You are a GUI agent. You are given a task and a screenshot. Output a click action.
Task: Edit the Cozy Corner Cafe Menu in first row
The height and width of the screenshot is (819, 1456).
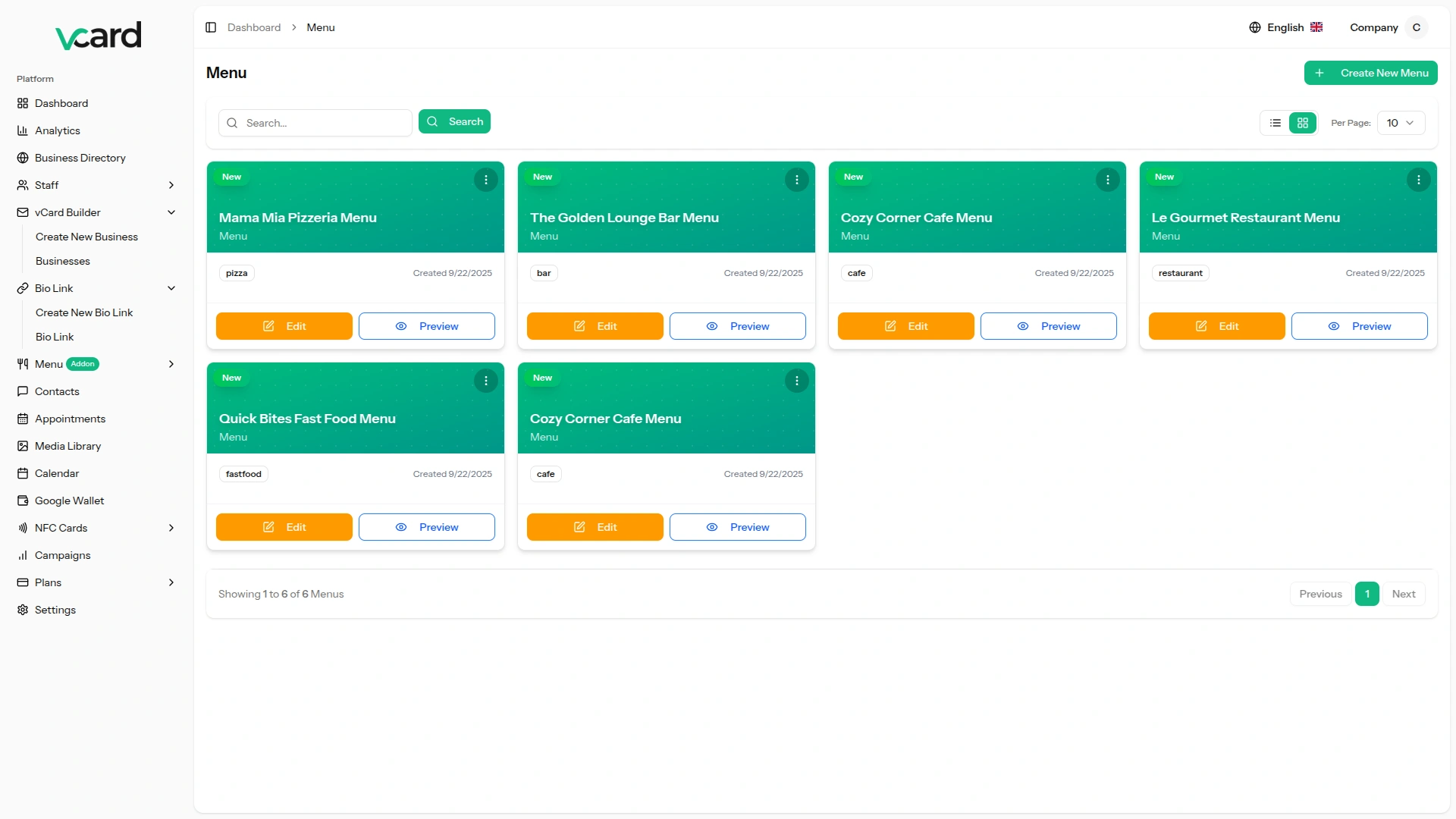905,326
